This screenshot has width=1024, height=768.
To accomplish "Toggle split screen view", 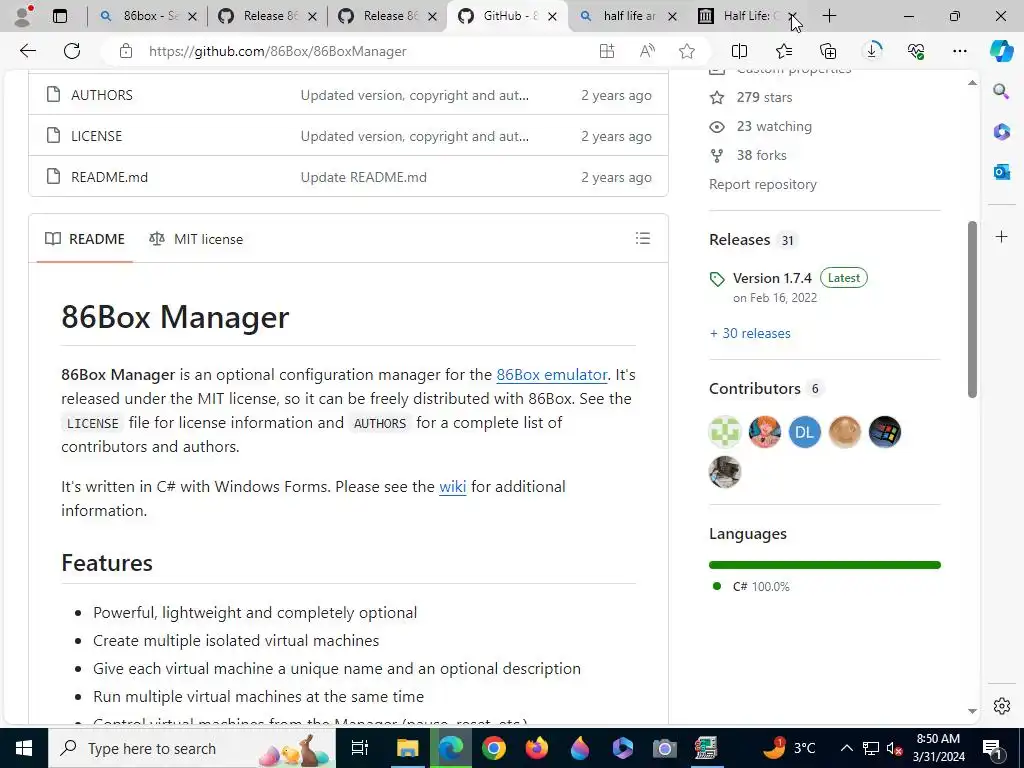I will point(739,51).
